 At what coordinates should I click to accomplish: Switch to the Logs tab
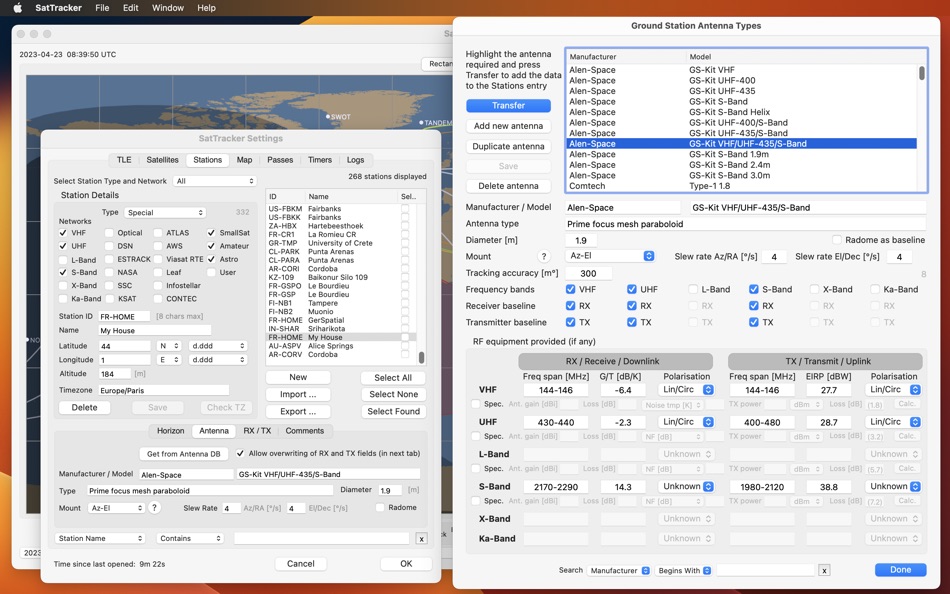[x=356, y=160]
